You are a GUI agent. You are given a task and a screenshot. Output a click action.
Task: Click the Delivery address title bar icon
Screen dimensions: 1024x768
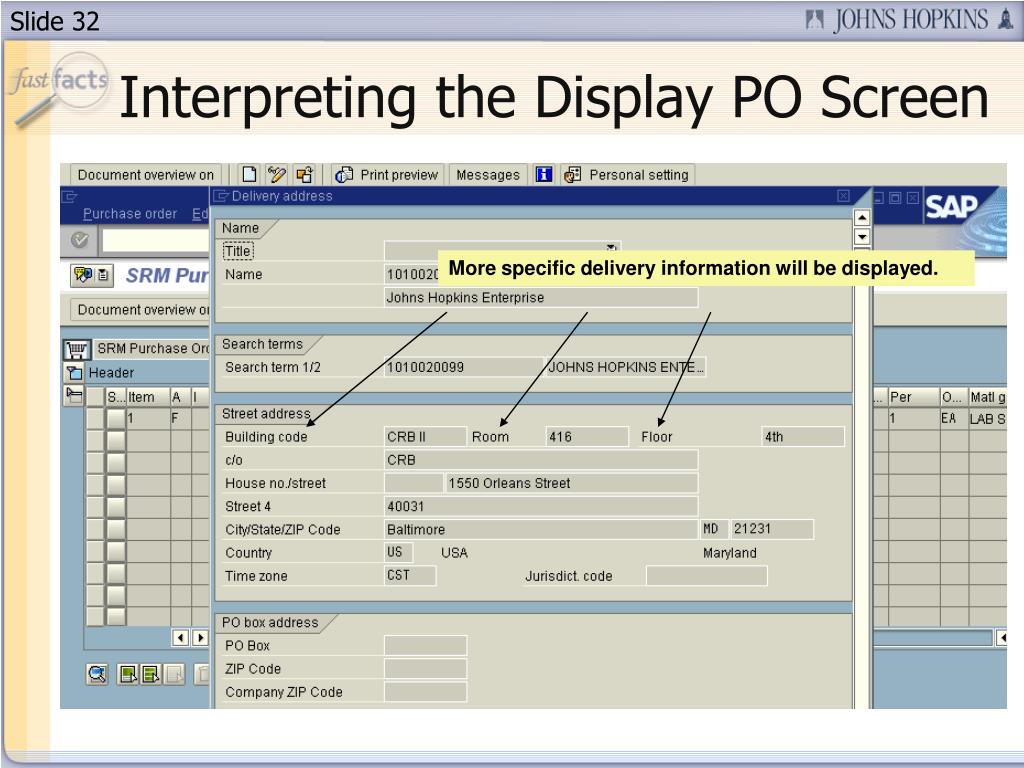click(221, 196)
